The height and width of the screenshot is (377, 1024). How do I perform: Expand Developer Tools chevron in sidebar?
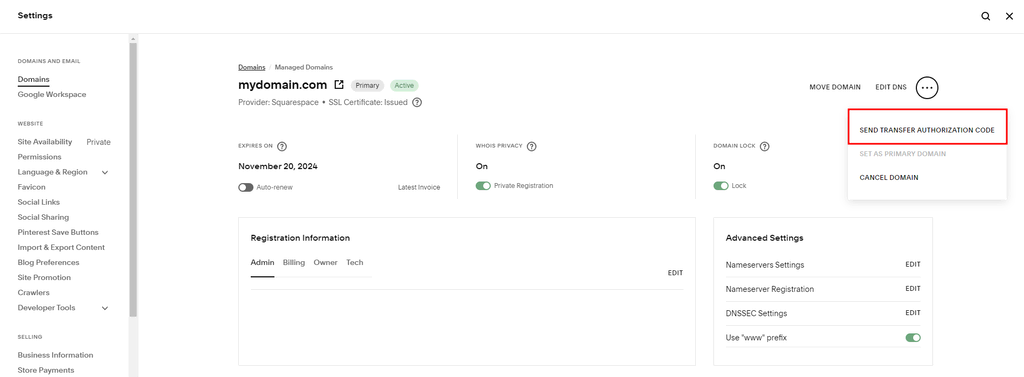click(x=104, y=308)
